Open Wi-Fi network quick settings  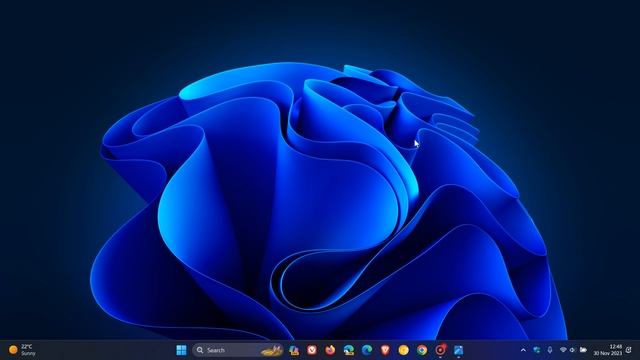563,350
